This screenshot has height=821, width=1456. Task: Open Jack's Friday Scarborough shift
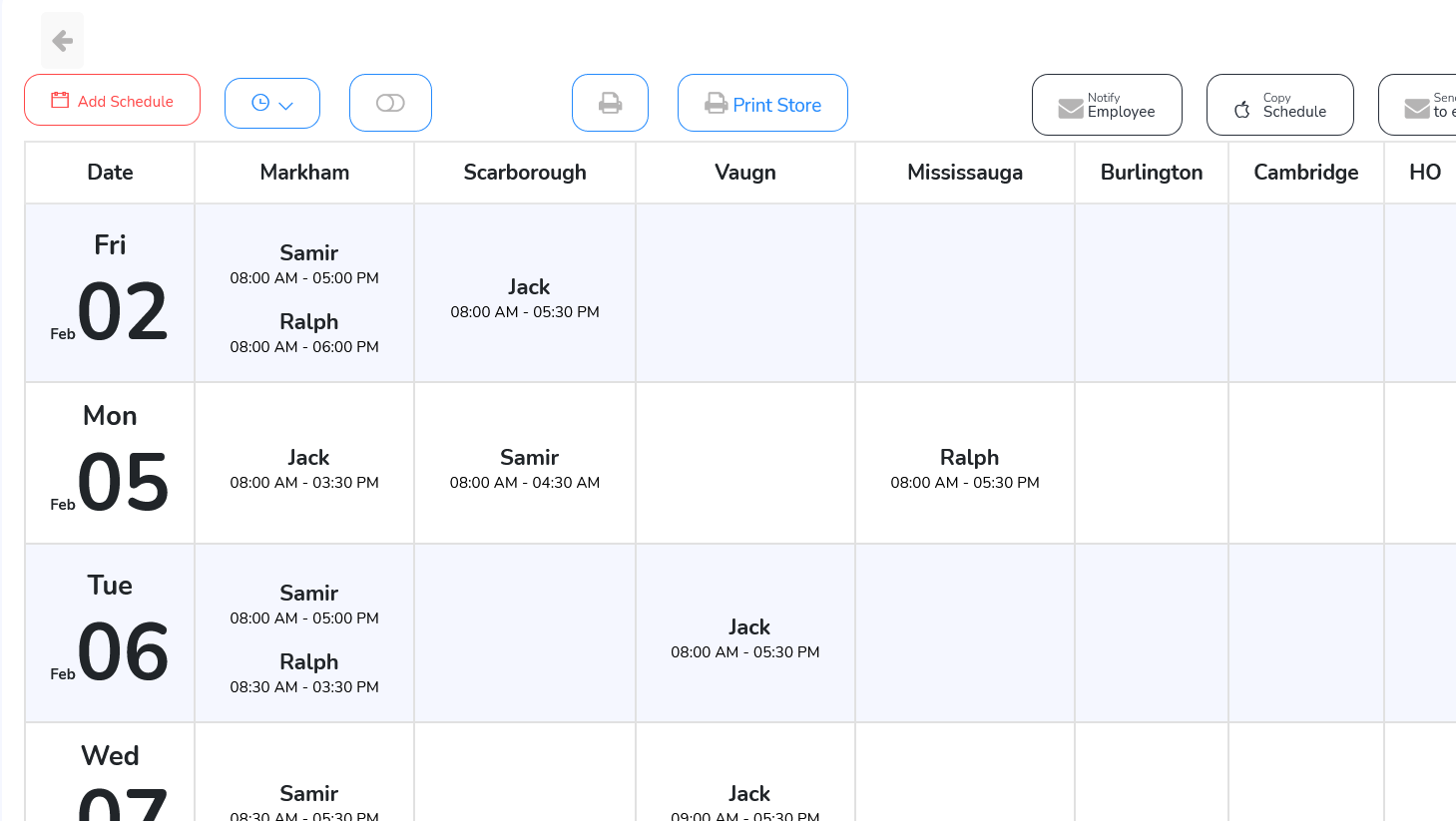(525, 298)
